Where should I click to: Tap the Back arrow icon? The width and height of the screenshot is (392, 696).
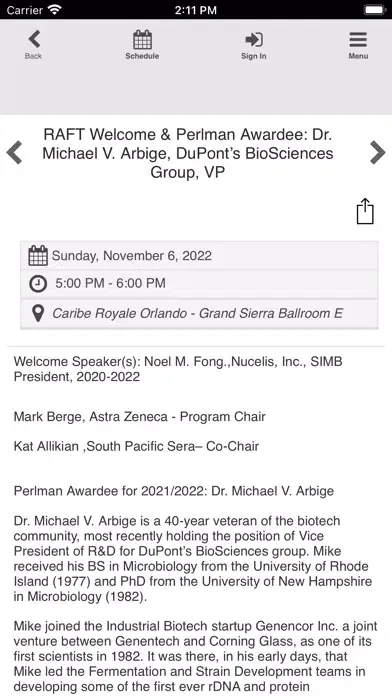(34, 39)
